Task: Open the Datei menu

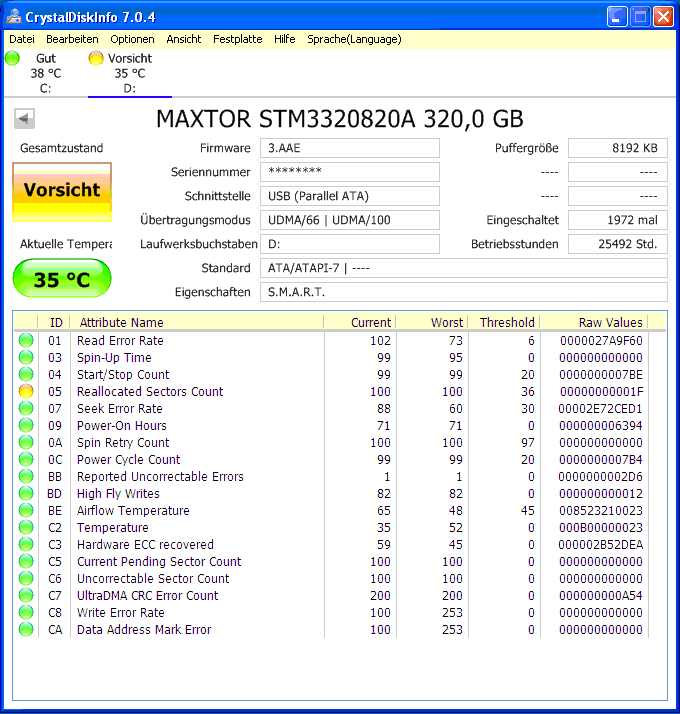Action: point(22,39)
